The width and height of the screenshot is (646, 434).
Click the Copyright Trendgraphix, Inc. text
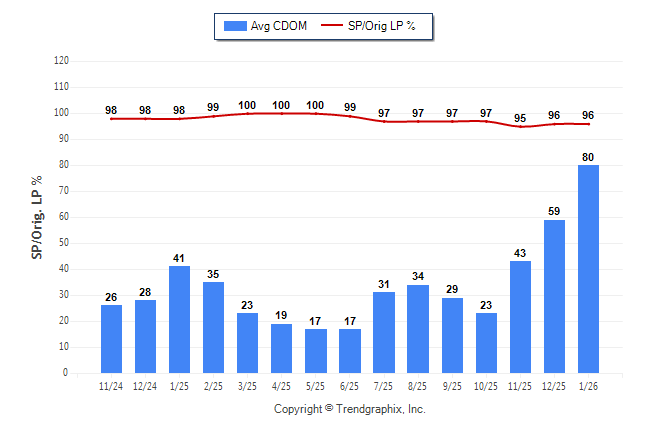pos(350,410)
